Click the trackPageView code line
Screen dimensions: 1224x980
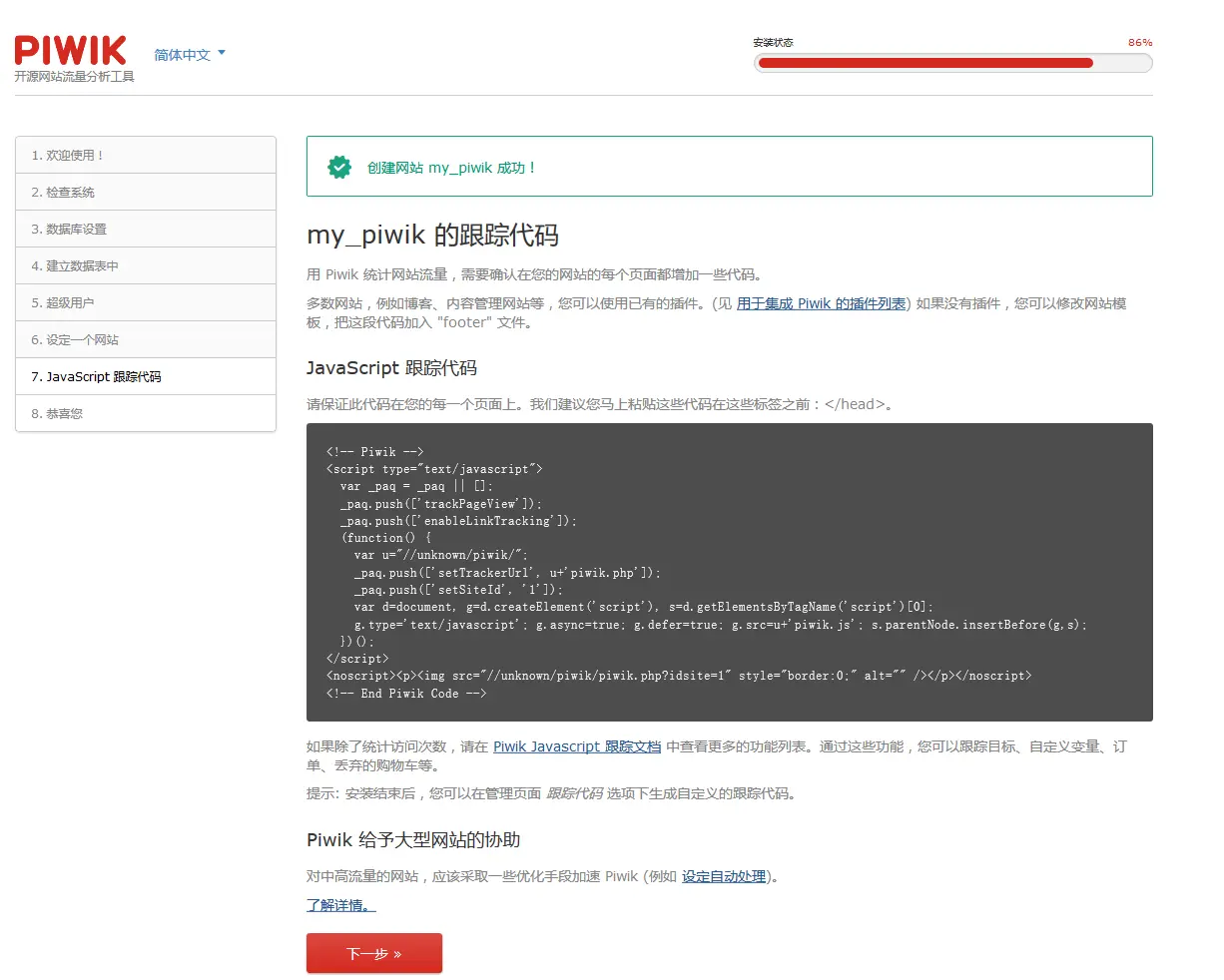click(441, 504)
